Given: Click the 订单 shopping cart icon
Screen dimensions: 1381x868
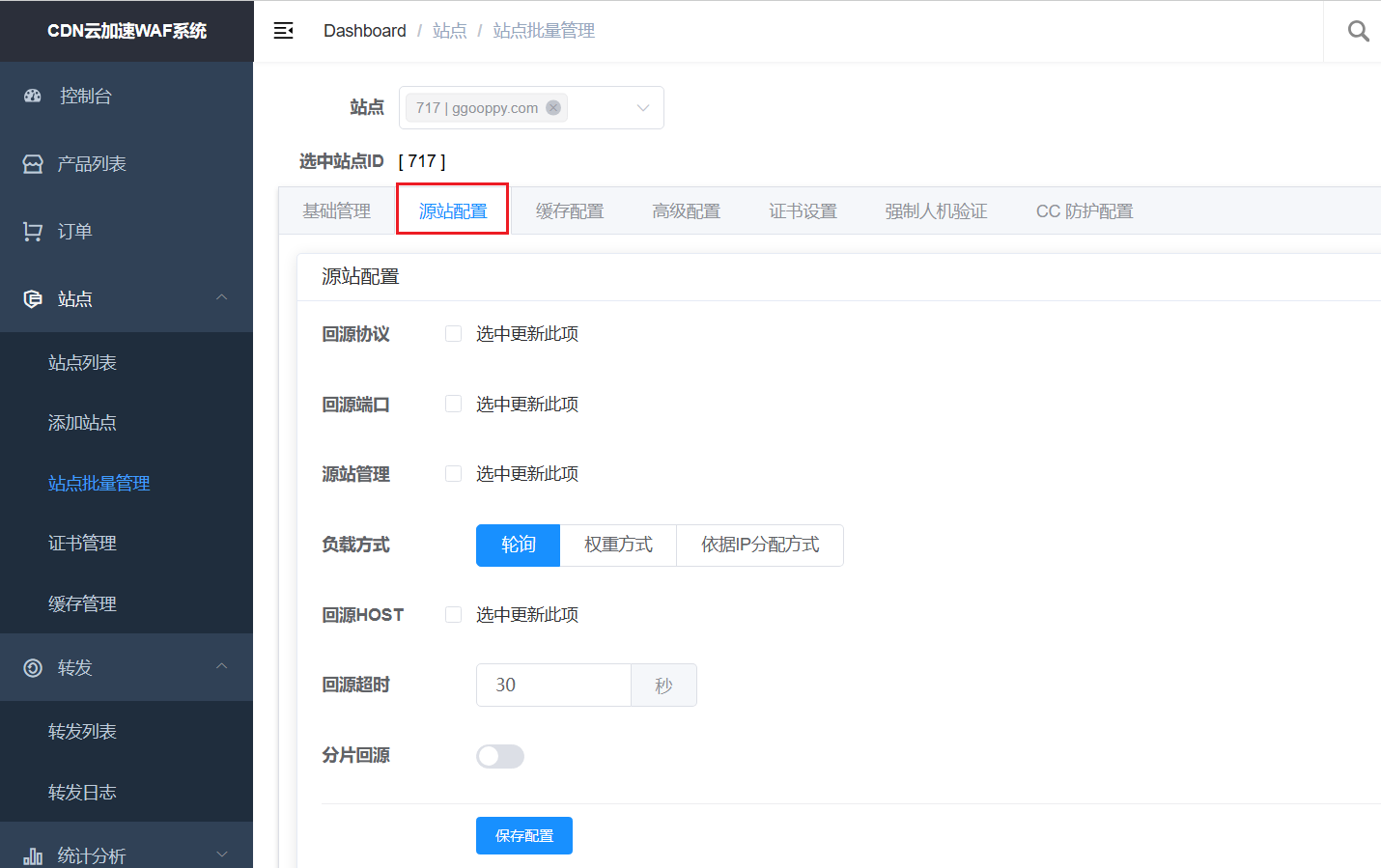Looking at the screenshot, I should (x=33, y=232).
